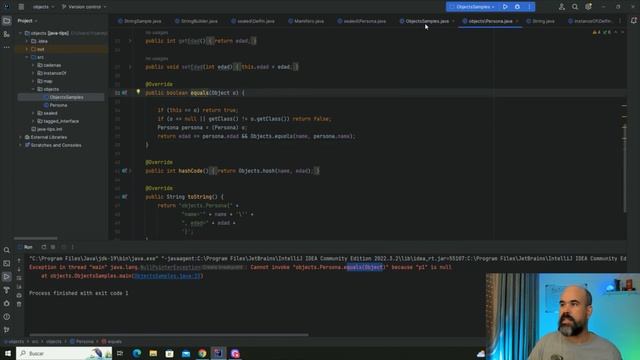Open the Project view dropdown
640x360 pixels.
click(x=27, y=21)
